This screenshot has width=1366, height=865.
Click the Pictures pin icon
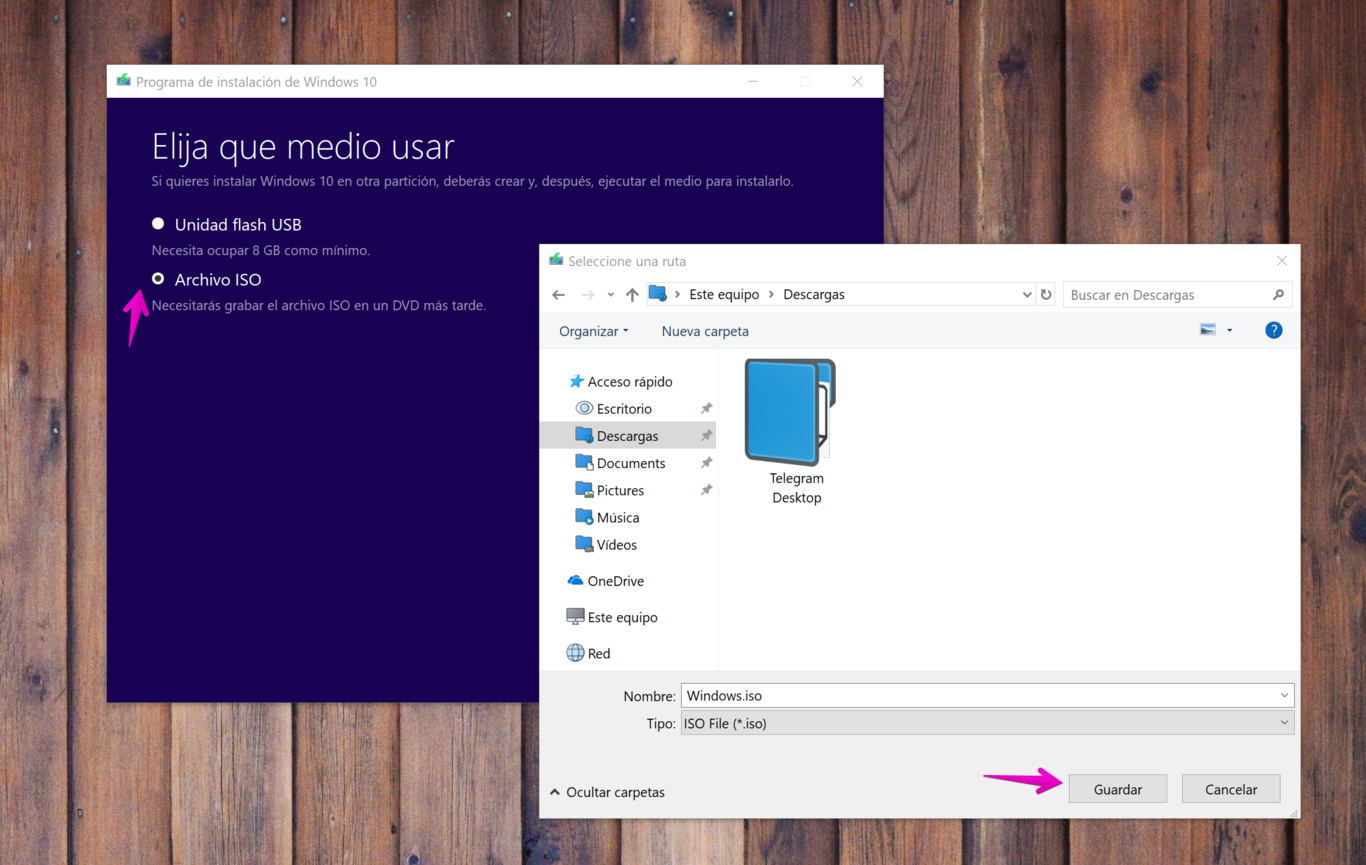[706, 490]
